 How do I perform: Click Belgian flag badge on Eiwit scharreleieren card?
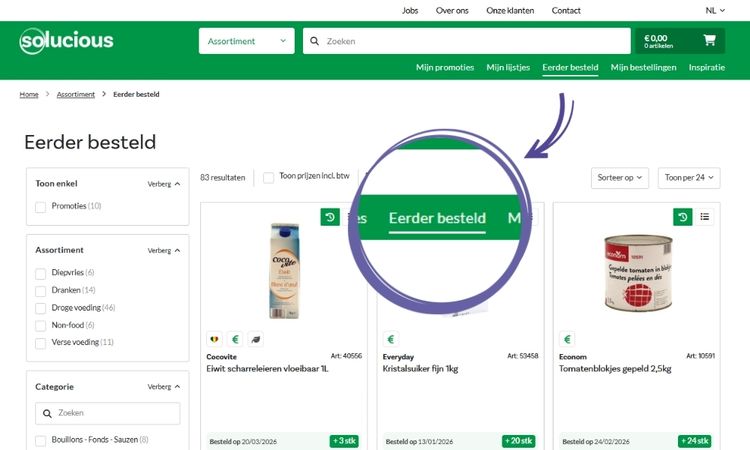tap(214, 339)
